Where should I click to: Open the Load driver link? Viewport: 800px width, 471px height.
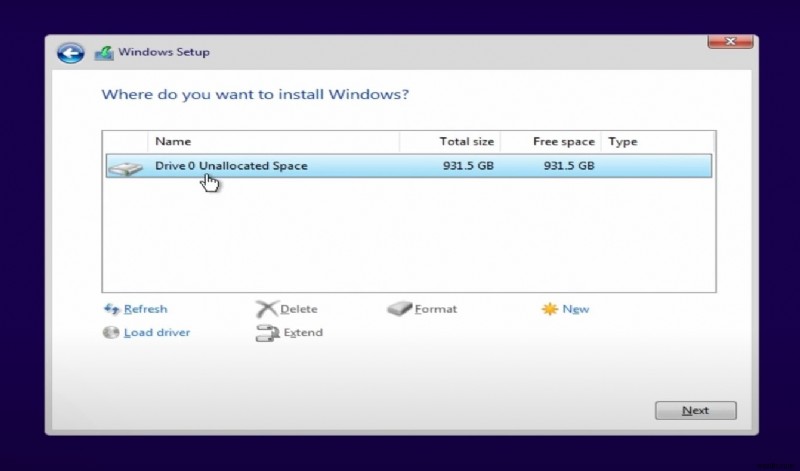tap(157, 333)
